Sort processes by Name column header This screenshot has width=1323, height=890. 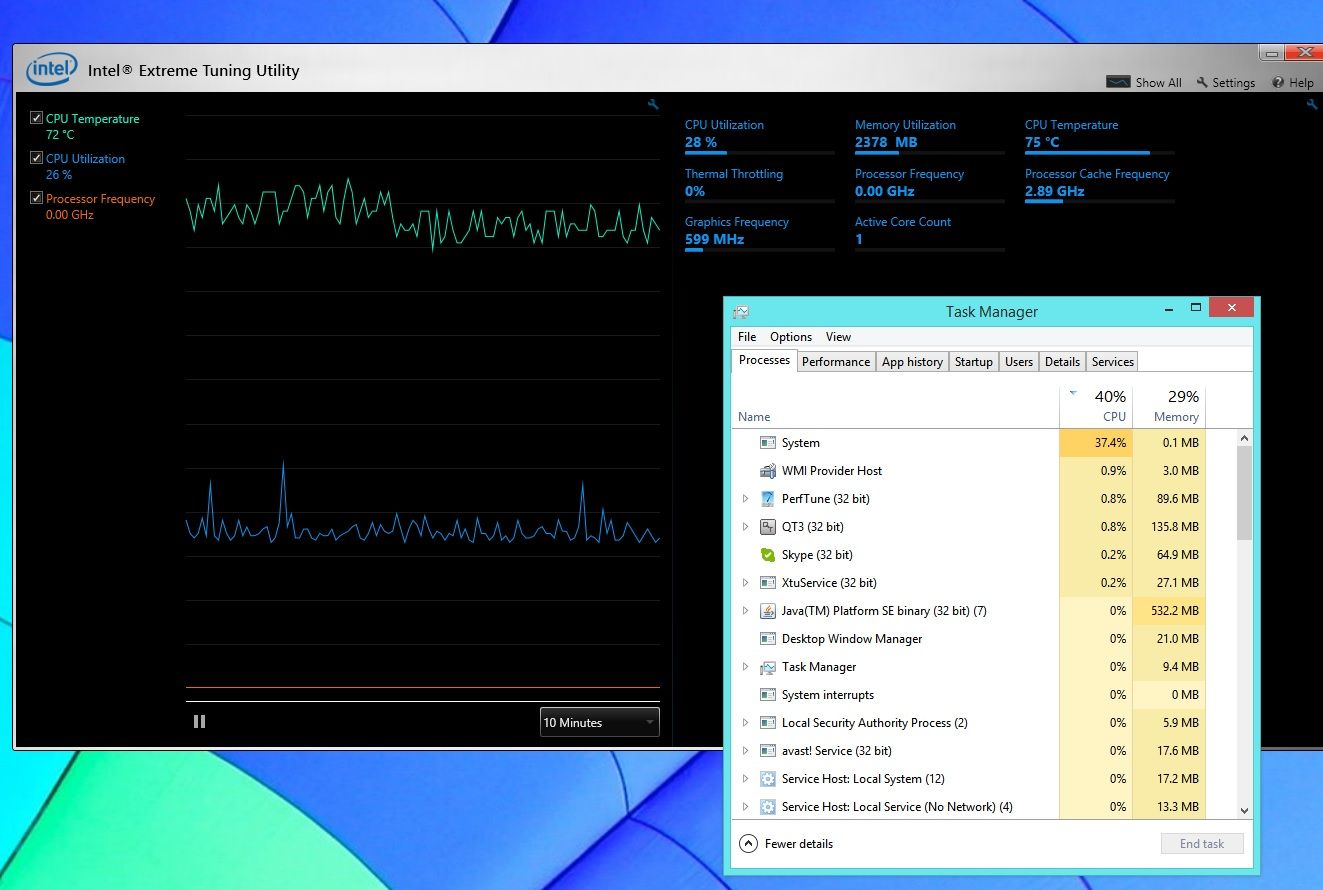(x=896, y=406)
